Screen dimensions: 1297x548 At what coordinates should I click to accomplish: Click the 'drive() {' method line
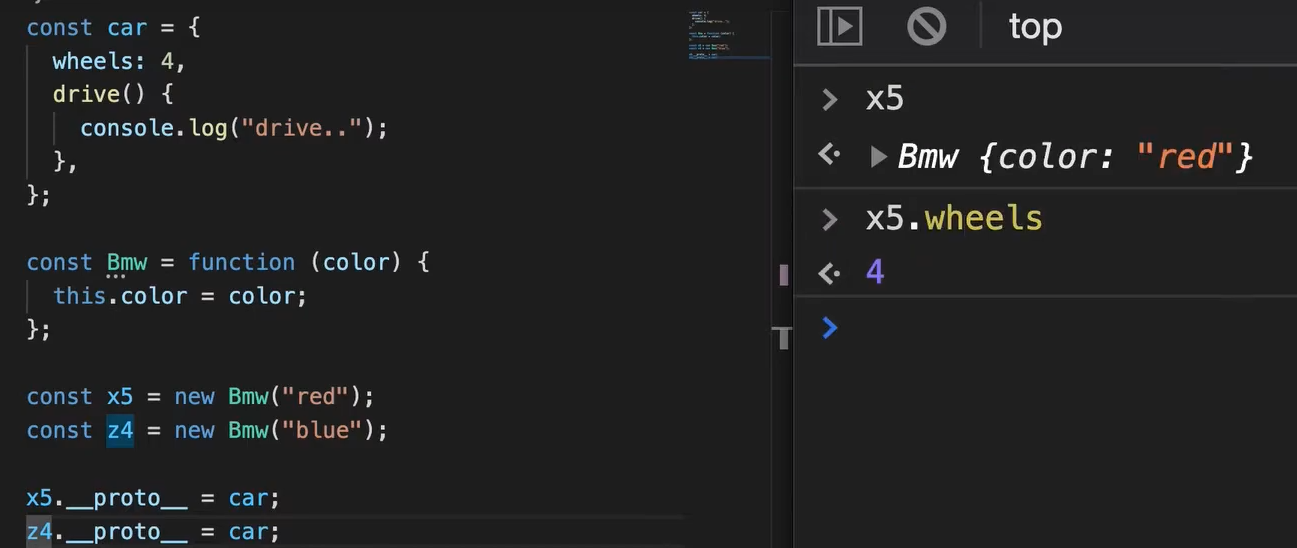pos(113,94)
